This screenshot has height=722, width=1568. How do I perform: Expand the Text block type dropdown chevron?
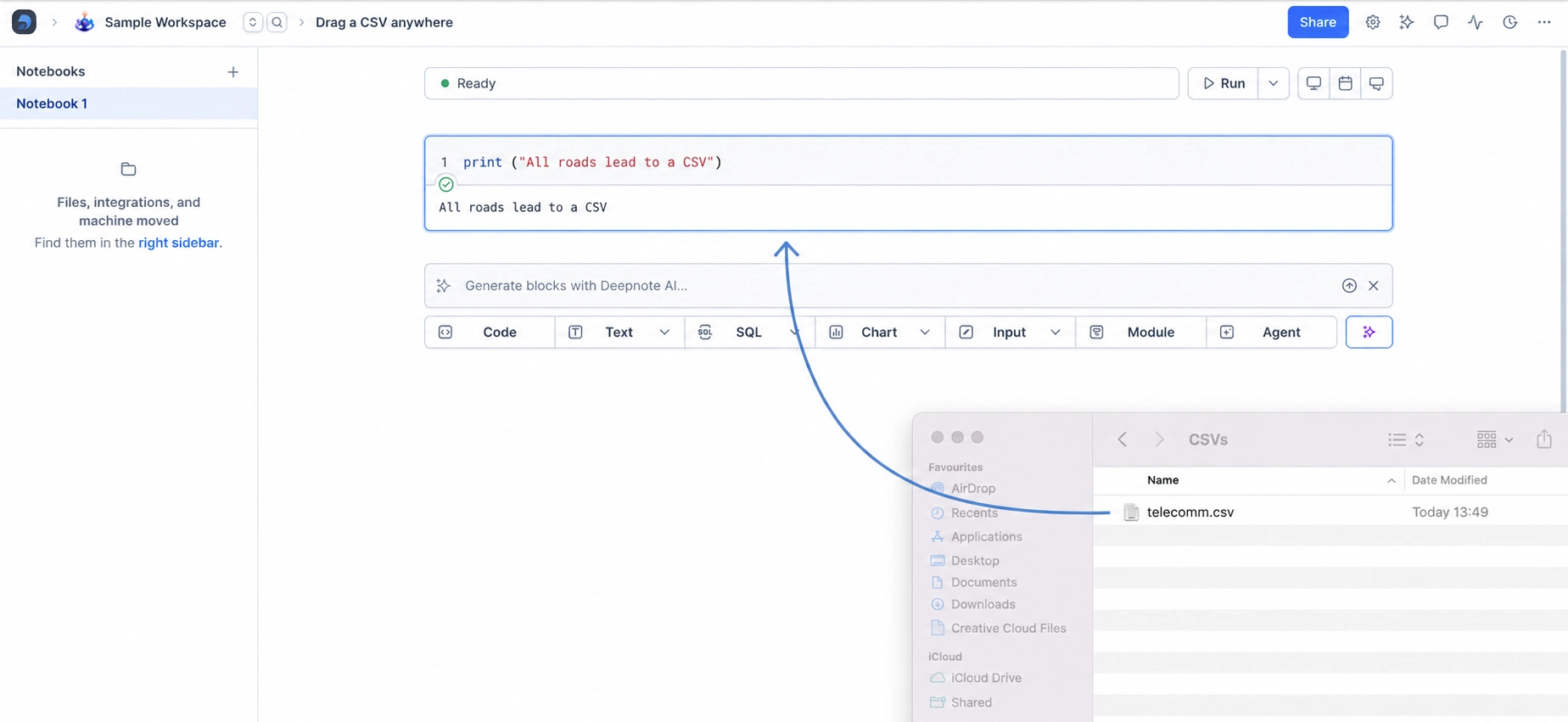pyautogui.click(x=664, y=332)
